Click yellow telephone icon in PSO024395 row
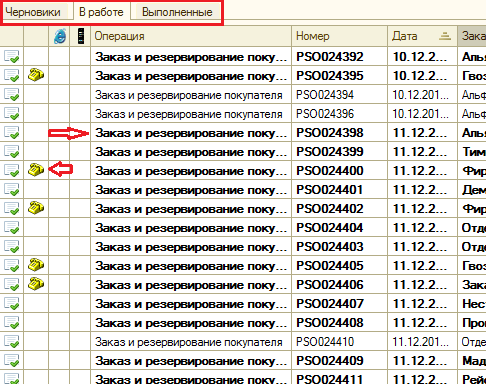486x384 pixels. click(x=36, y=75)
